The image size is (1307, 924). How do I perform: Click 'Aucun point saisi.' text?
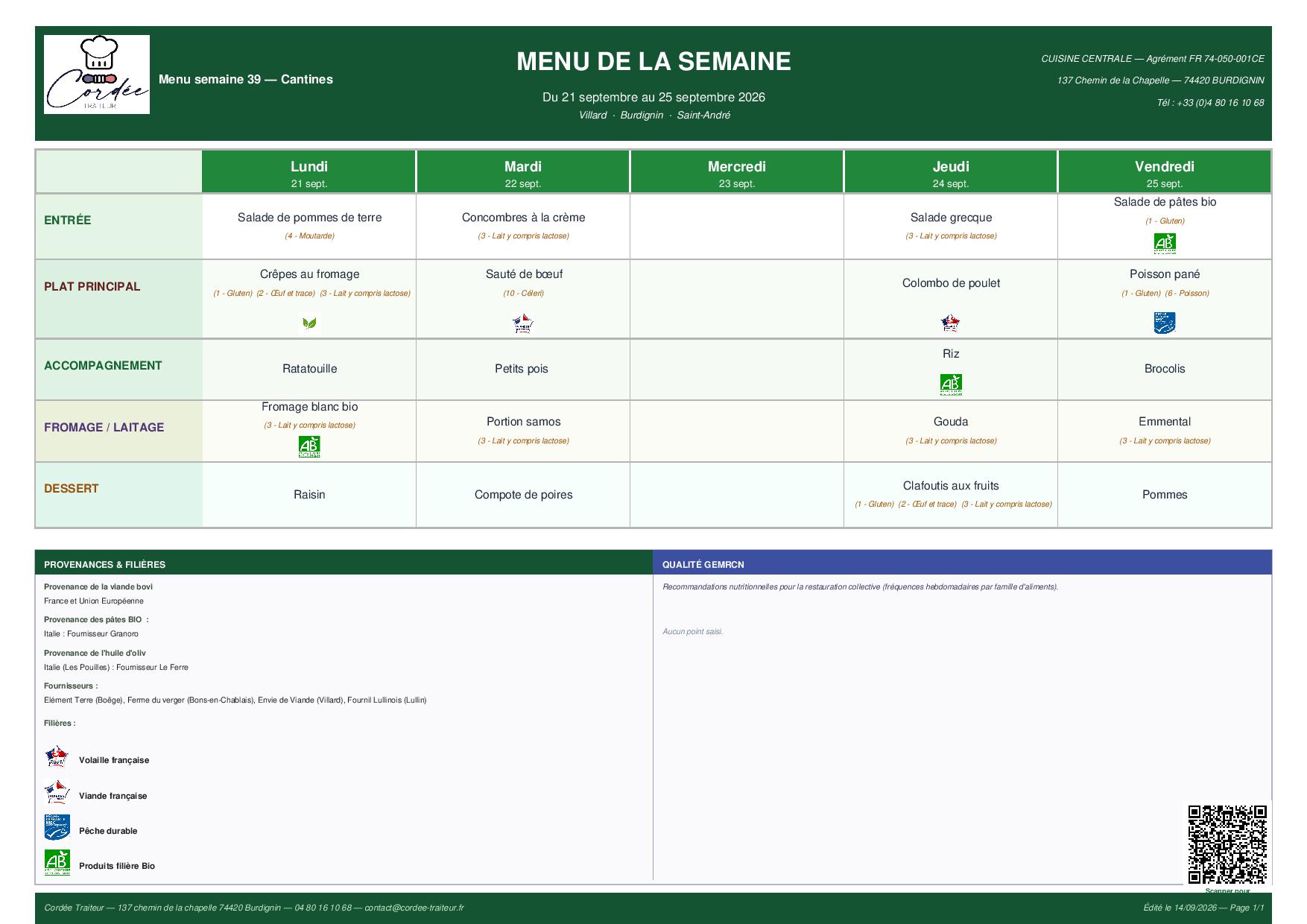(693, 632)
